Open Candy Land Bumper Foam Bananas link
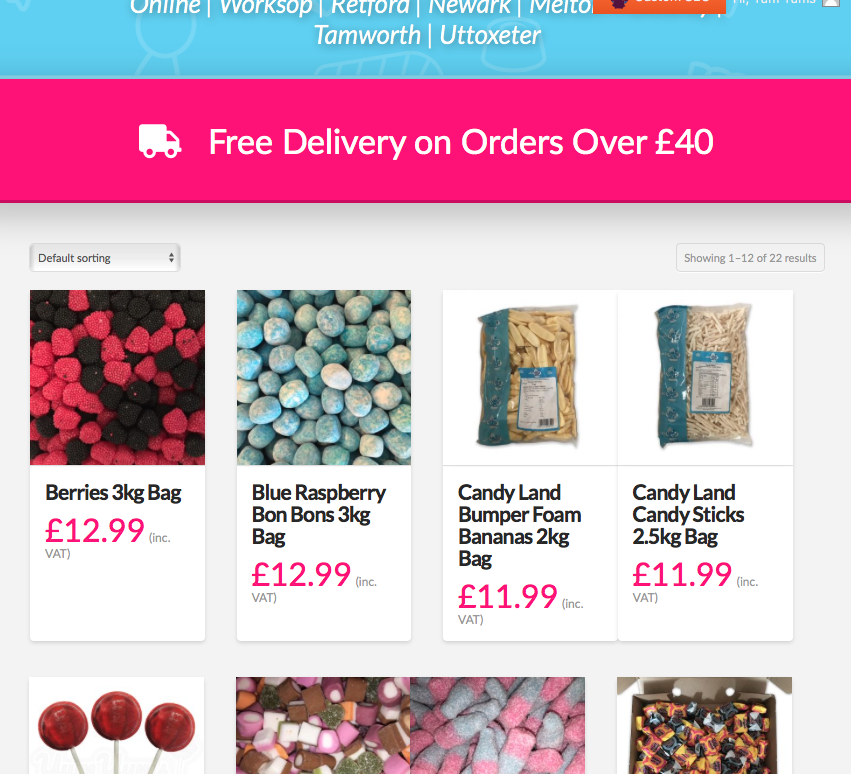The image size is (851, 774). tap(519, 525)
